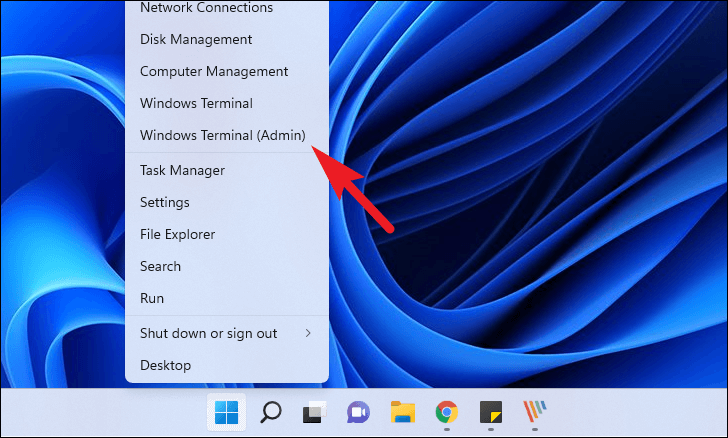Screen dimensions: 728x438
Task: Click Disk Management in the menu
Action: pyautogui.click(x=196, y=39)
